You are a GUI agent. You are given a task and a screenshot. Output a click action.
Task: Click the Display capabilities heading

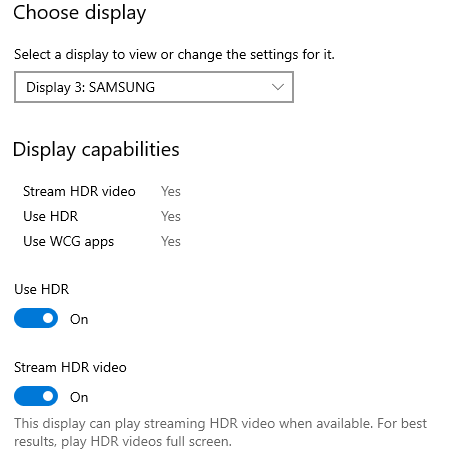coord(96,149)
